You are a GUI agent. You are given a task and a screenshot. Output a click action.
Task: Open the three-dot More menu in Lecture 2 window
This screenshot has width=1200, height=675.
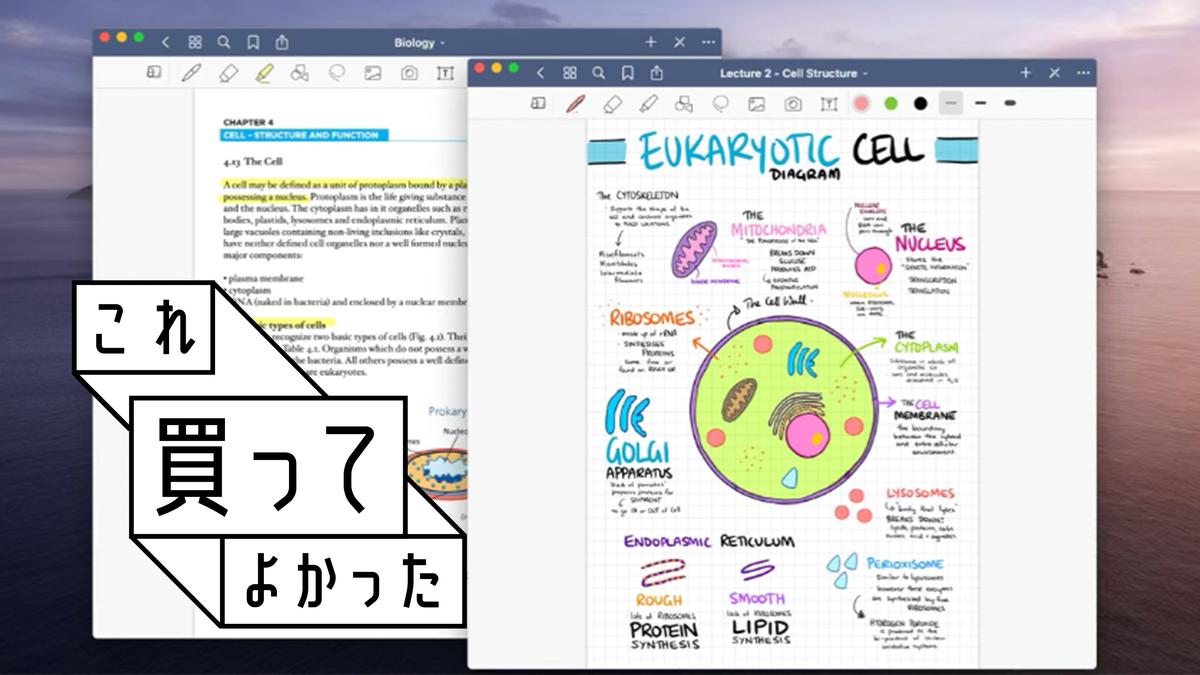(1083, 73)
